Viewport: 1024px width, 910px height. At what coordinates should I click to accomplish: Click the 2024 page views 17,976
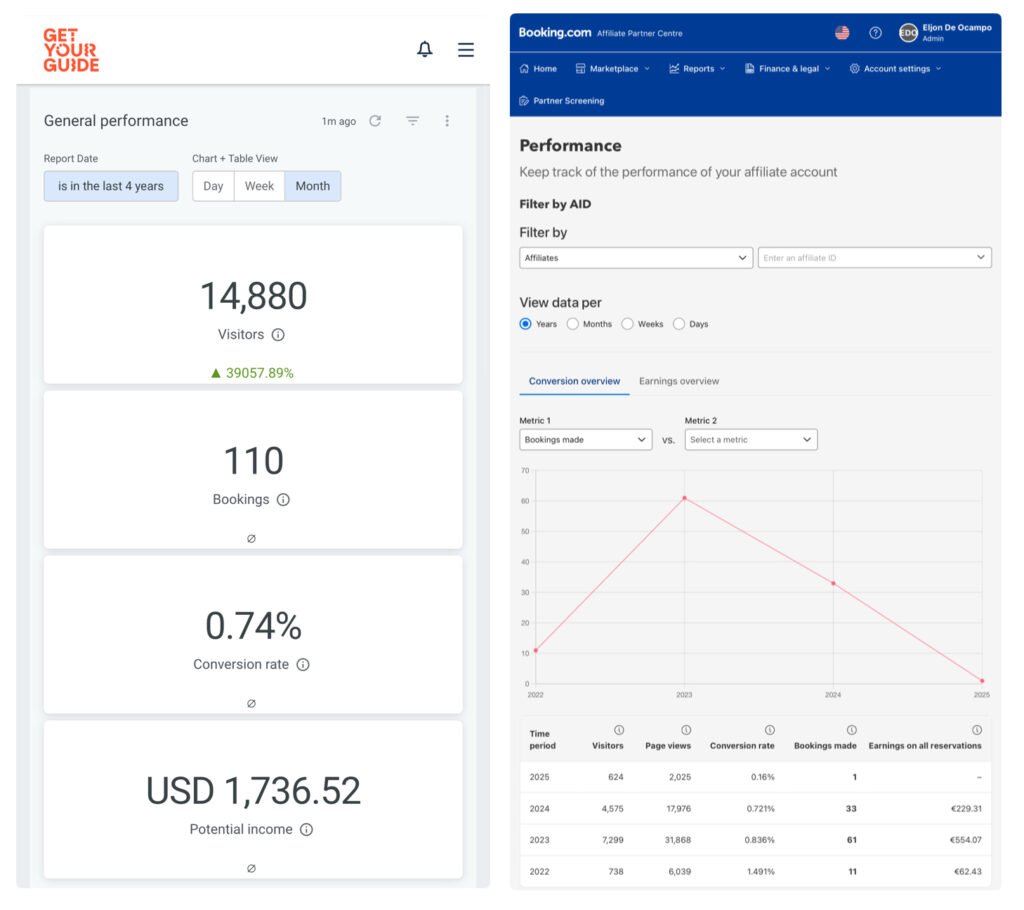pyautogui.click(x=679, y=809)
